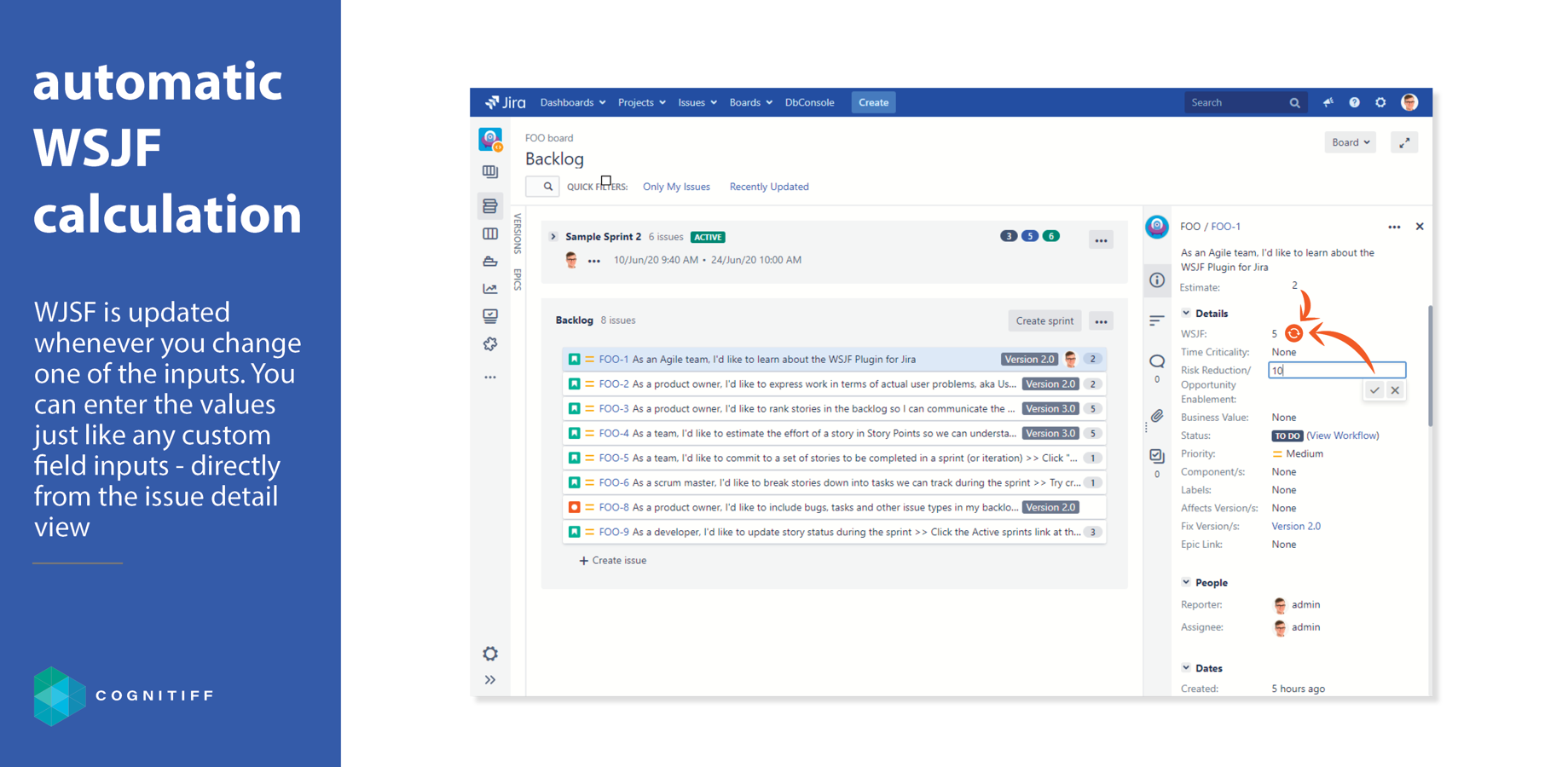
Task: Open the feedback megaphone icon
Action: click(x=1328, y=102)
